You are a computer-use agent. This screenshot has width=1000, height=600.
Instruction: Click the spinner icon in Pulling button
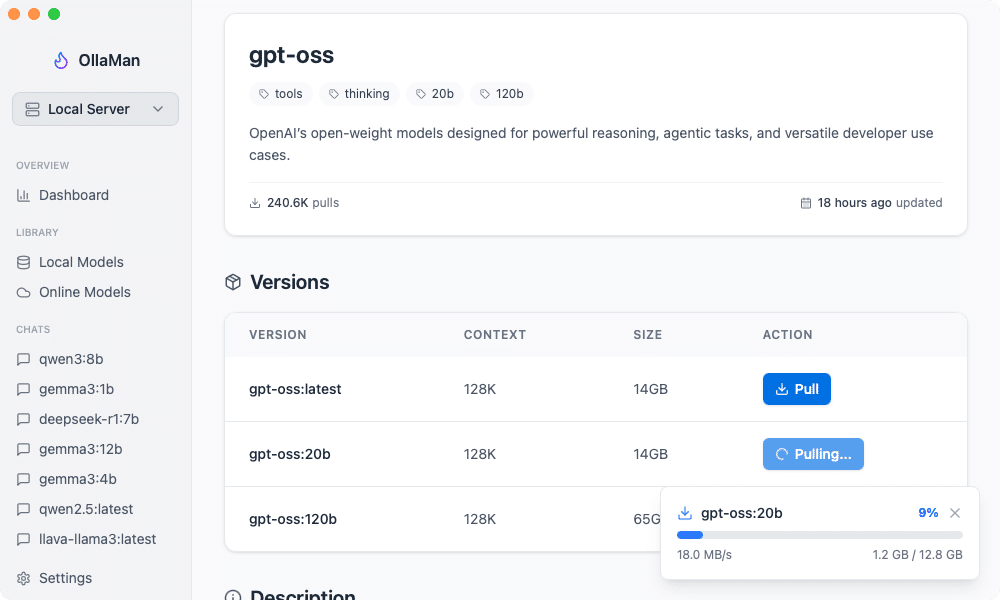781,454
